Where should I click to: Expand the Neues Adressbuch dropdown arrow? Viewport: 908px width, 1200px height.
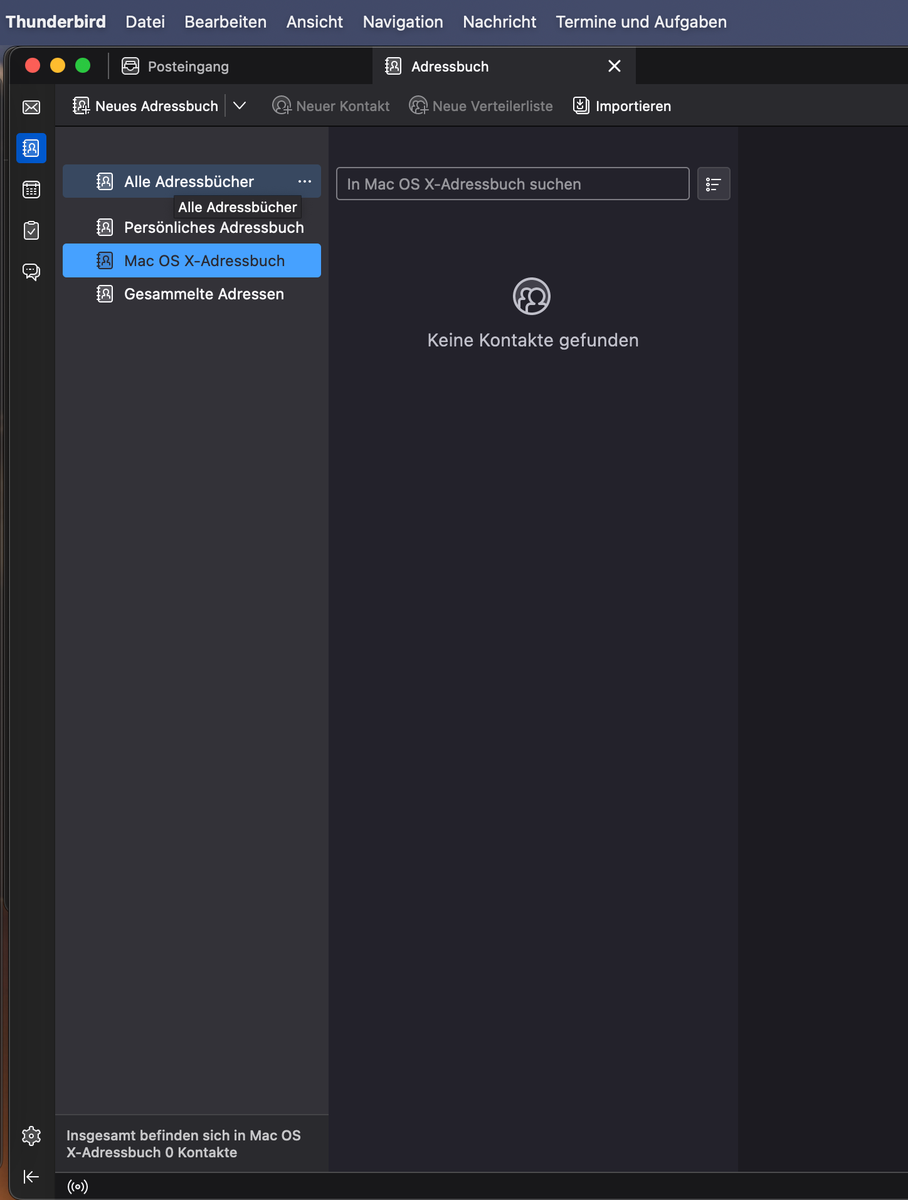(x=239, y=106)
